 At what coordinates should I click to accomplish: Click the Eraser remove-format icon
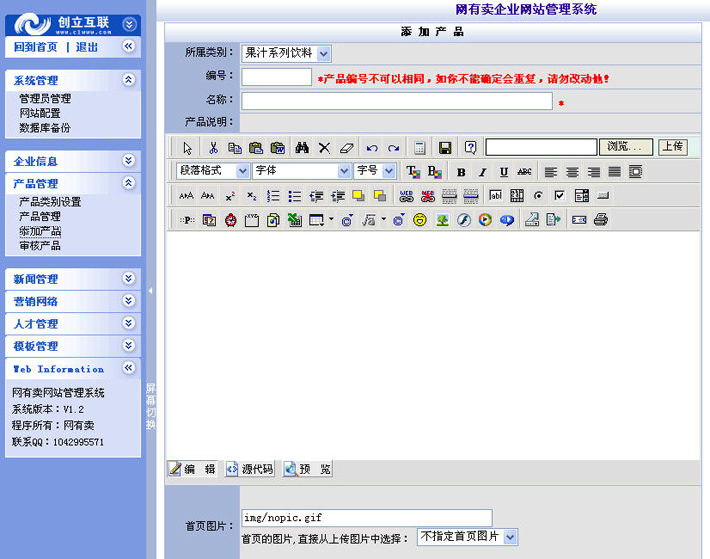(x=346, y=147)
